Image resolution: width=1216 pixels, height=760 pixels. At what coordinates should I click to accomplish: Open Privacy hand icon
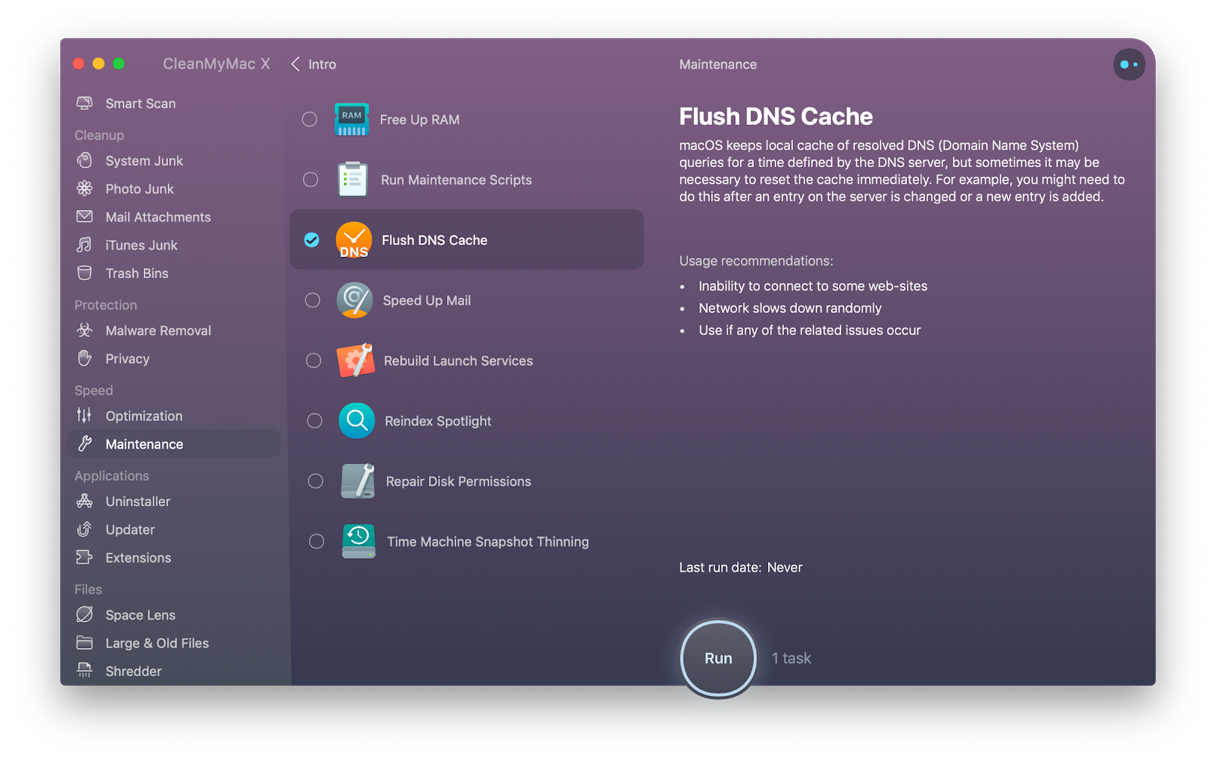pos(85,358)
